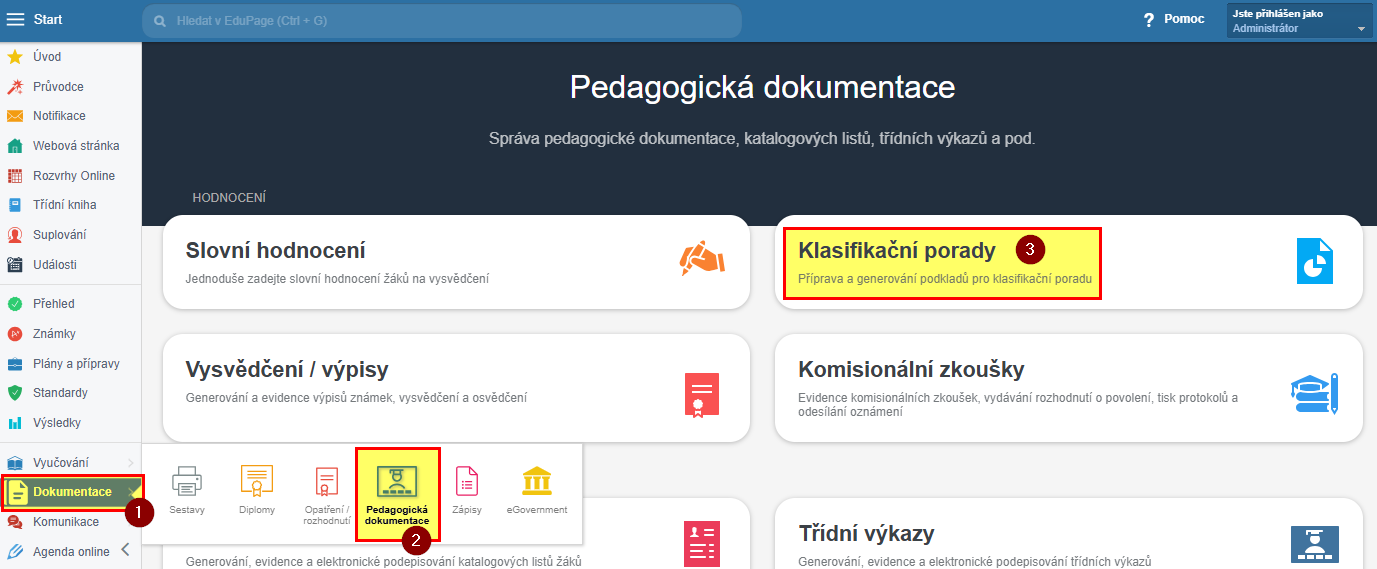Focus the Hledat v EduPage search field

click(x=441, y=20)
